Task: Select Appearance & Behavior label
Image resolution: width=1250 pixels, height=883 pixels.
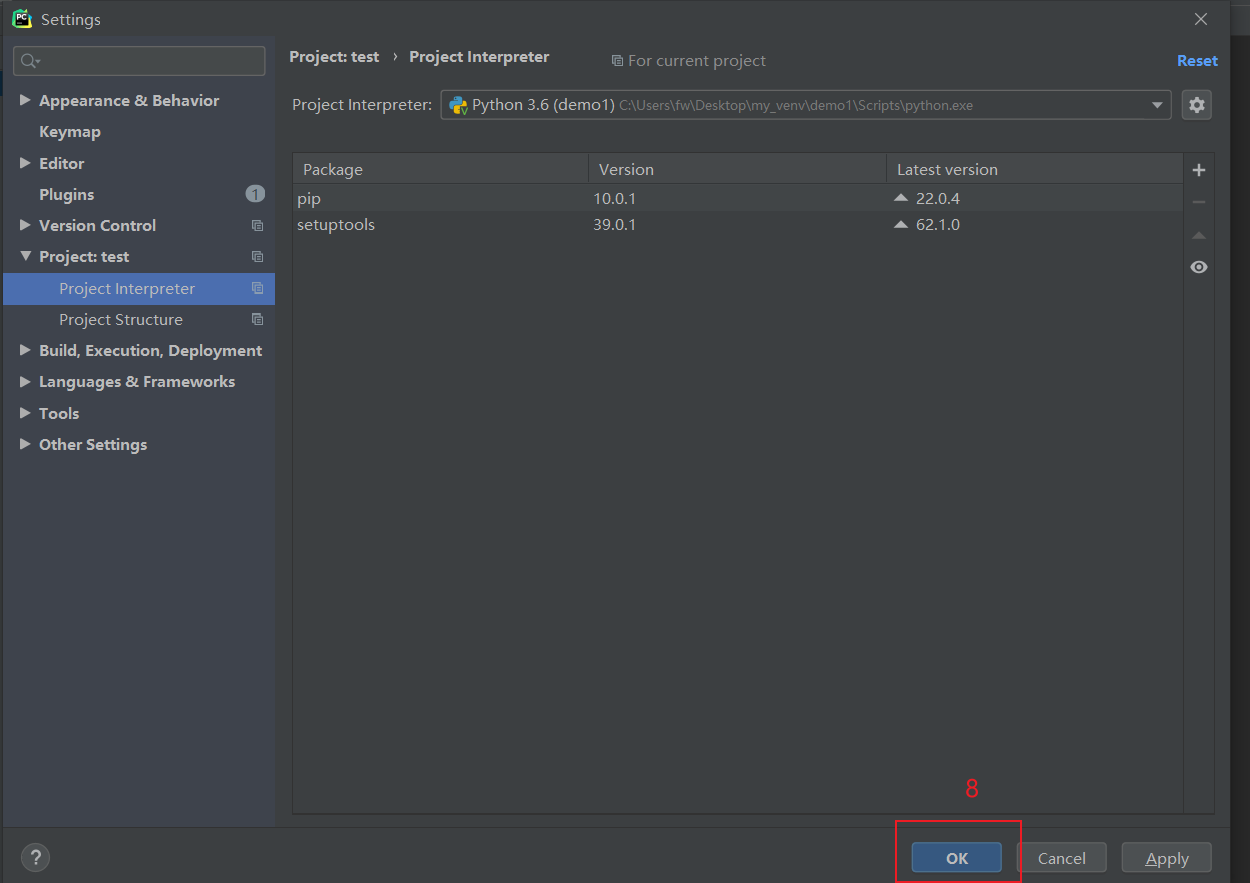Action: click(129, 101)
